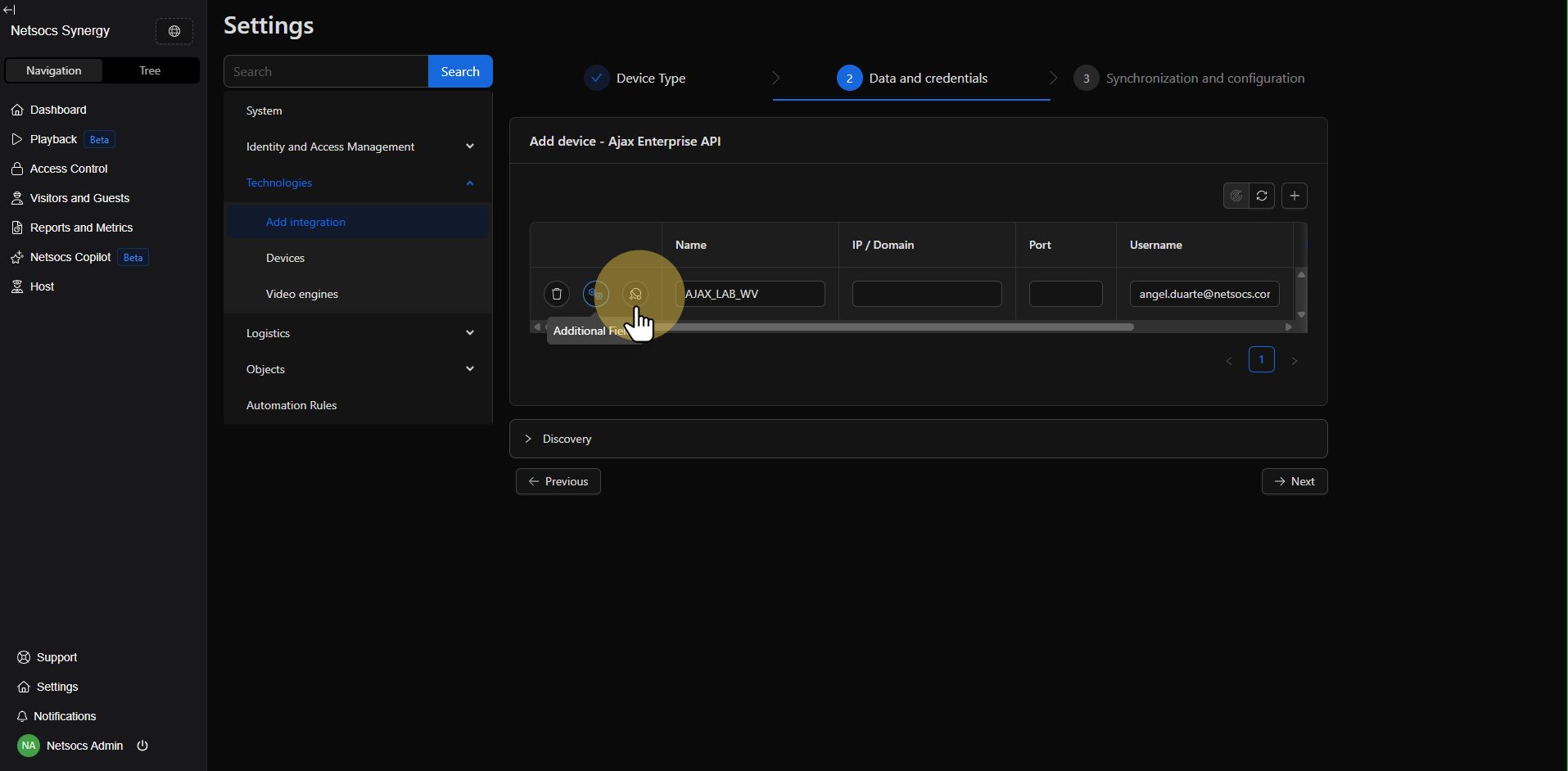
Task: Collapse the sidebar with the top-left arrow
Action: tap(10, 10)
